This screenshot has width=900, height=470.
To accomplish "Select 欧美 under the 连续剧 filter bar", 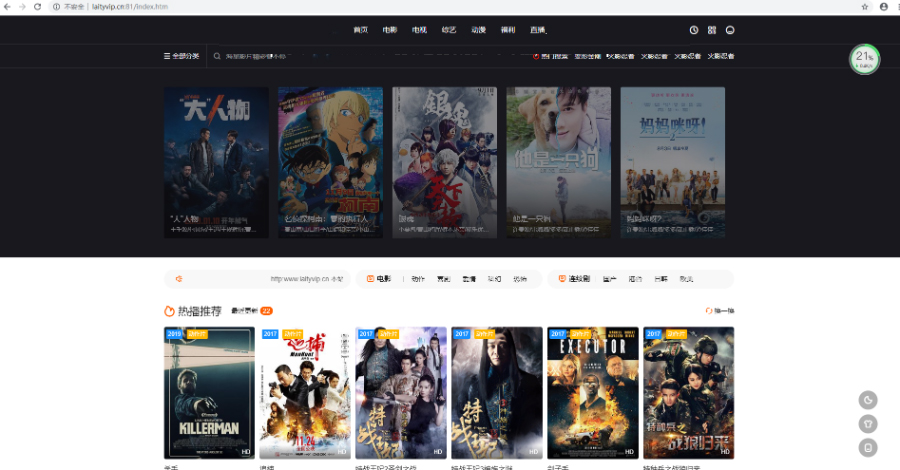I will [686, 279].
